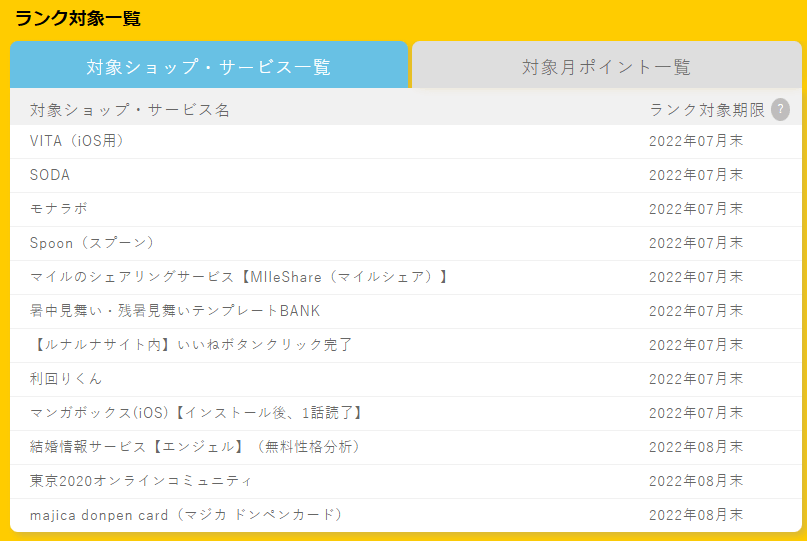Image resolution: width=807 pixels, height=541 pixels.
Task: Click 2022年07月末 date in SODA row
Action: 696,175
